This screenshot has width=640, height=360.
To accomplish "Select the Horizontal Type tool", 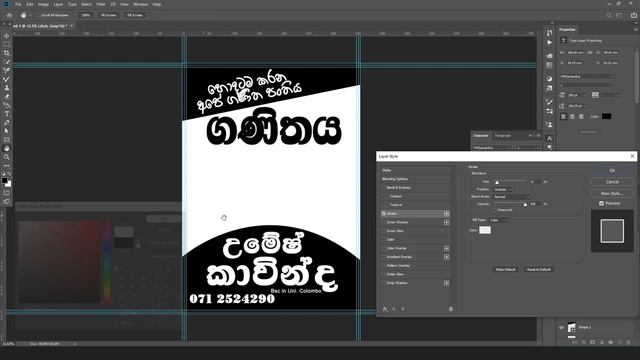I will 7,114.
